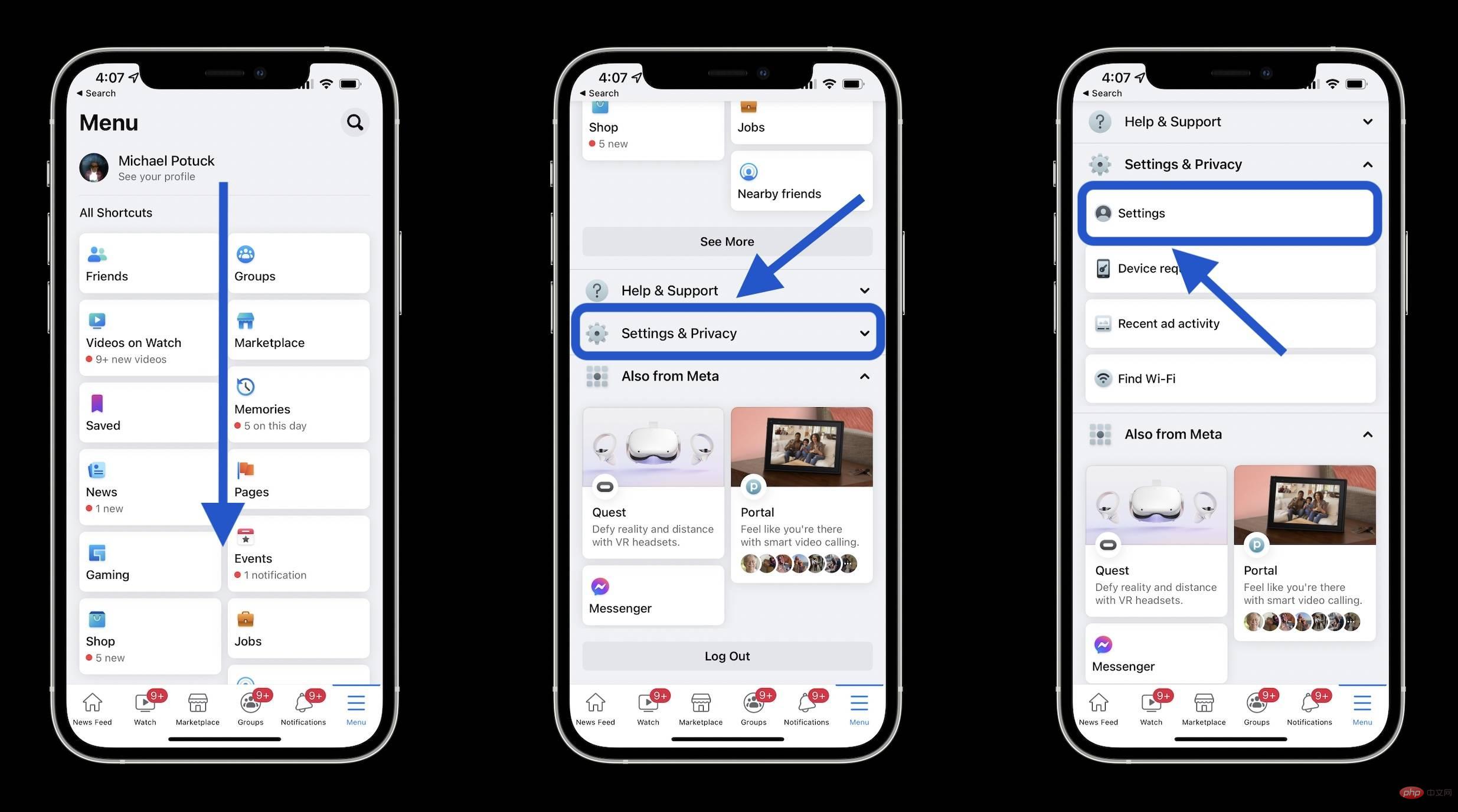
Task: Tap the See More button
Action: 728,241
